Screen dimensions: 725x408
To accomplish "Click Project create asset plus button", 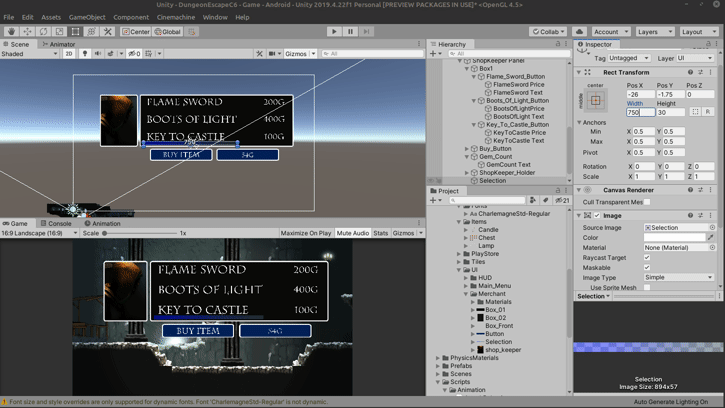I will coord(433,200).
